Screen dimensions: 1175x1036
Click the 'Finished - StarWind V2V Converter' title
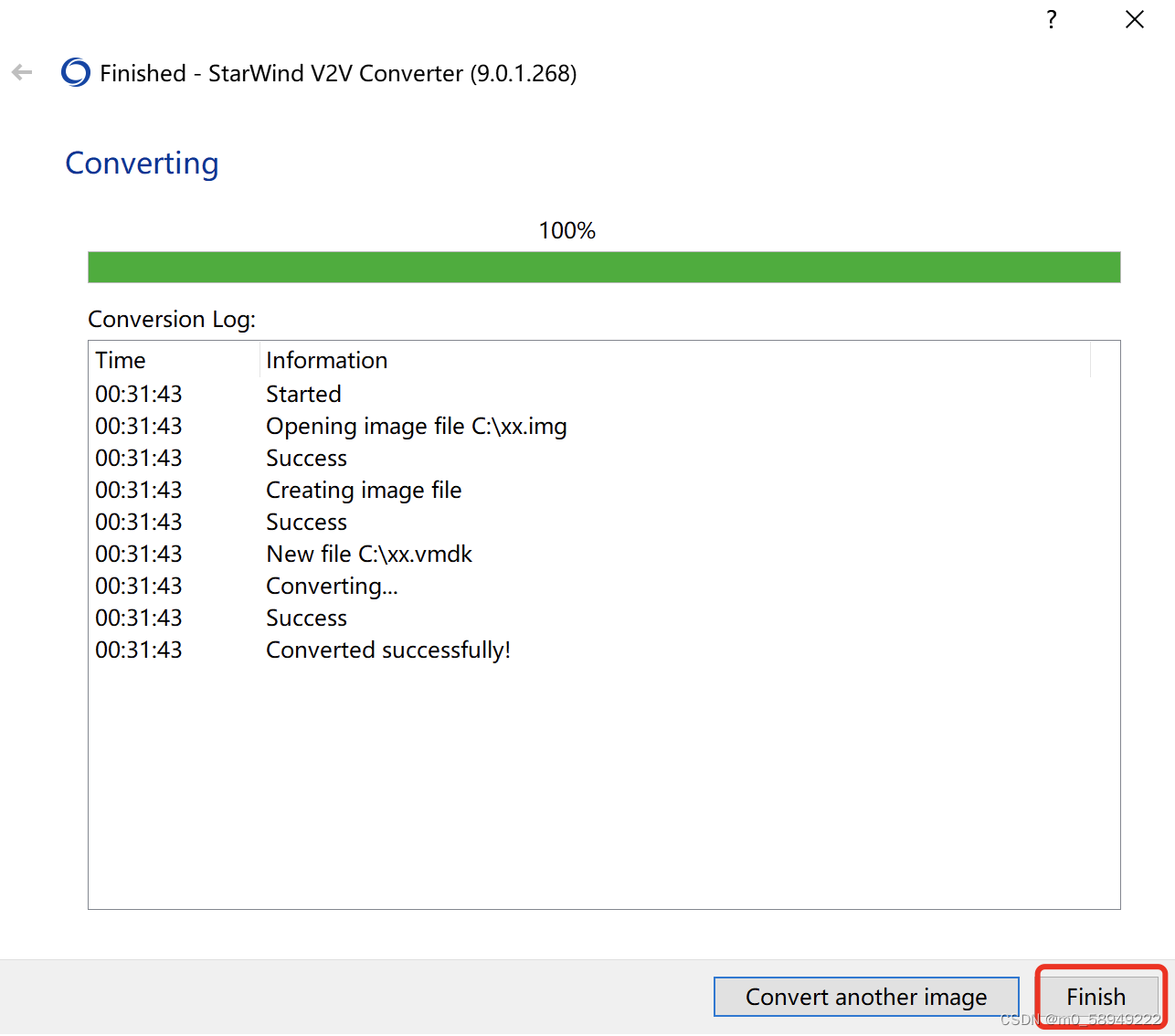tap(338, 73)
